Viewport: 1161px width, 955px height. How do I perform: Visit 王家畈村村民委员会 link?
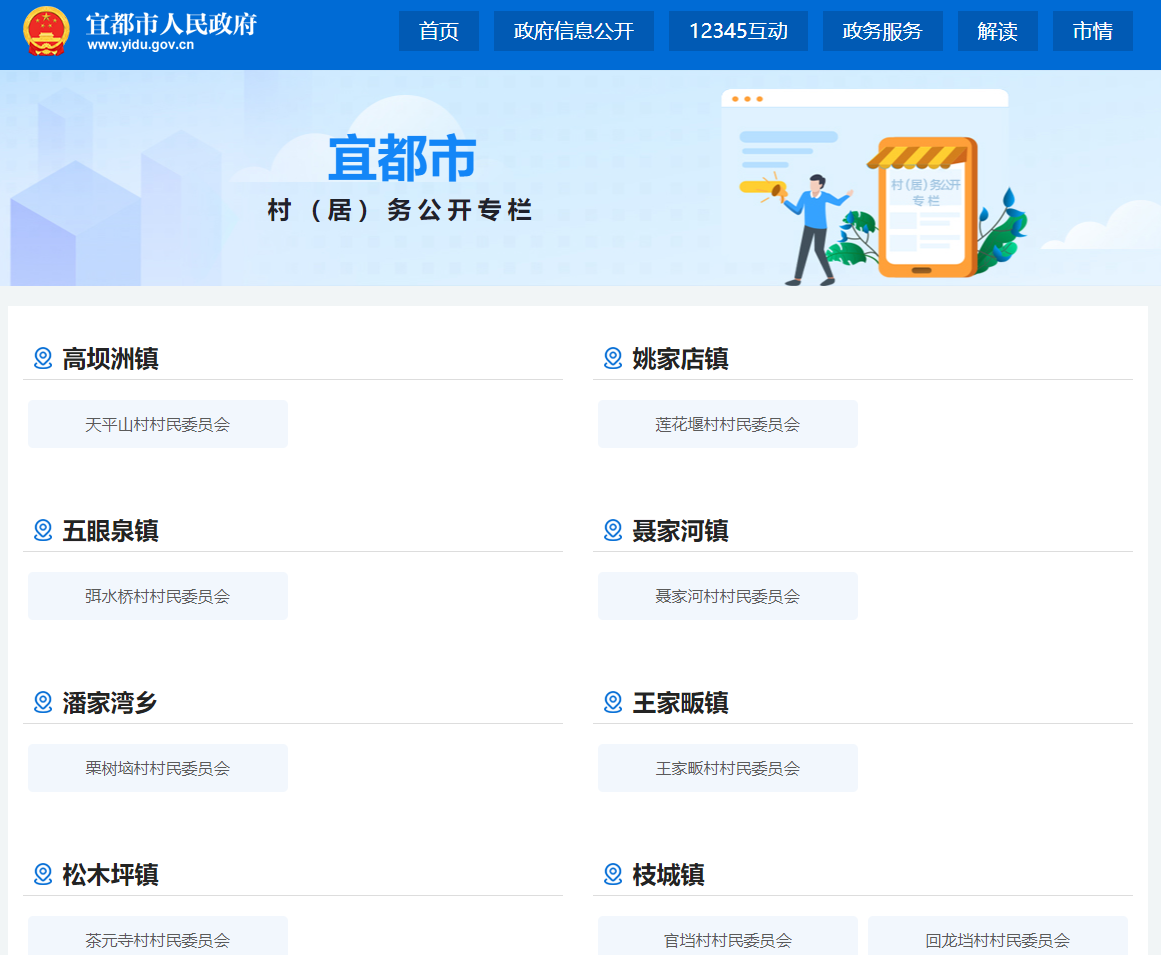click(x=727, y=768)
